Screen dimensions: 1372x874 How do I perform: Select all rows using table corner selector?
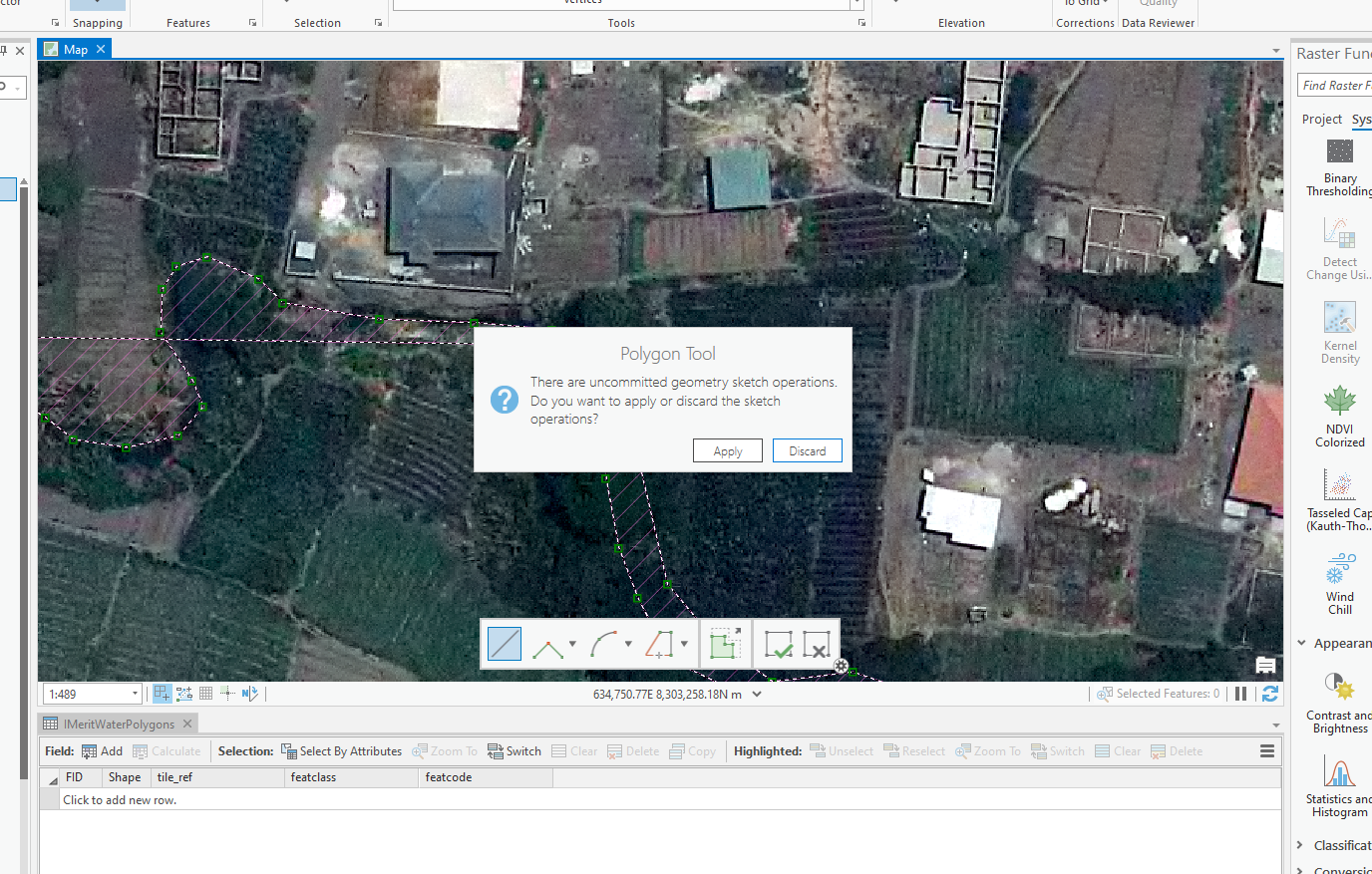click(x=50, y=777)
